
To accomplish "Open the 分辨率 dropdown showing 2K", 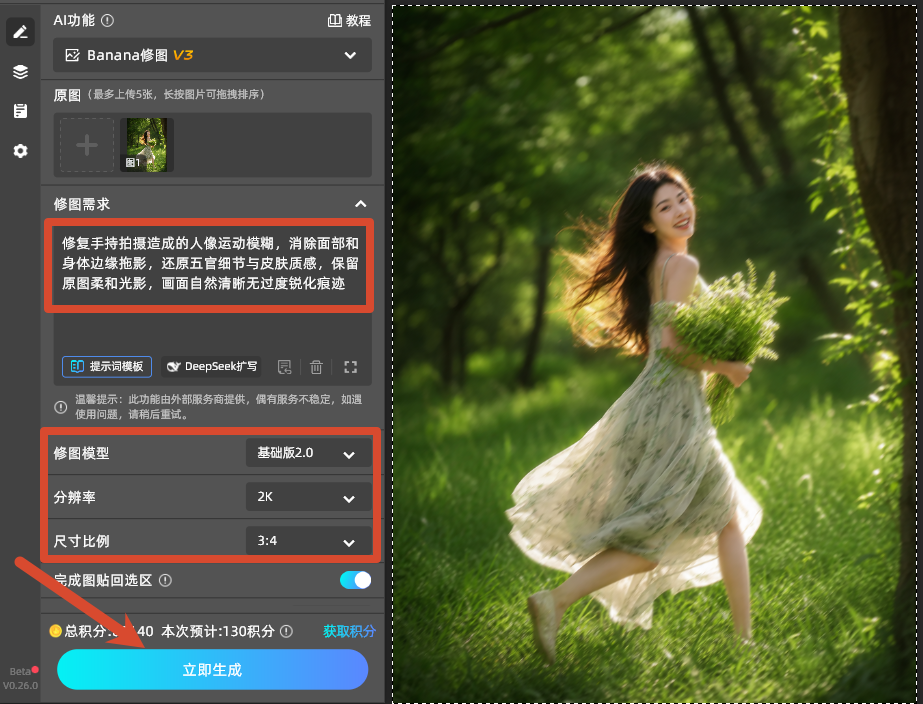I will (x=308, y=497).
